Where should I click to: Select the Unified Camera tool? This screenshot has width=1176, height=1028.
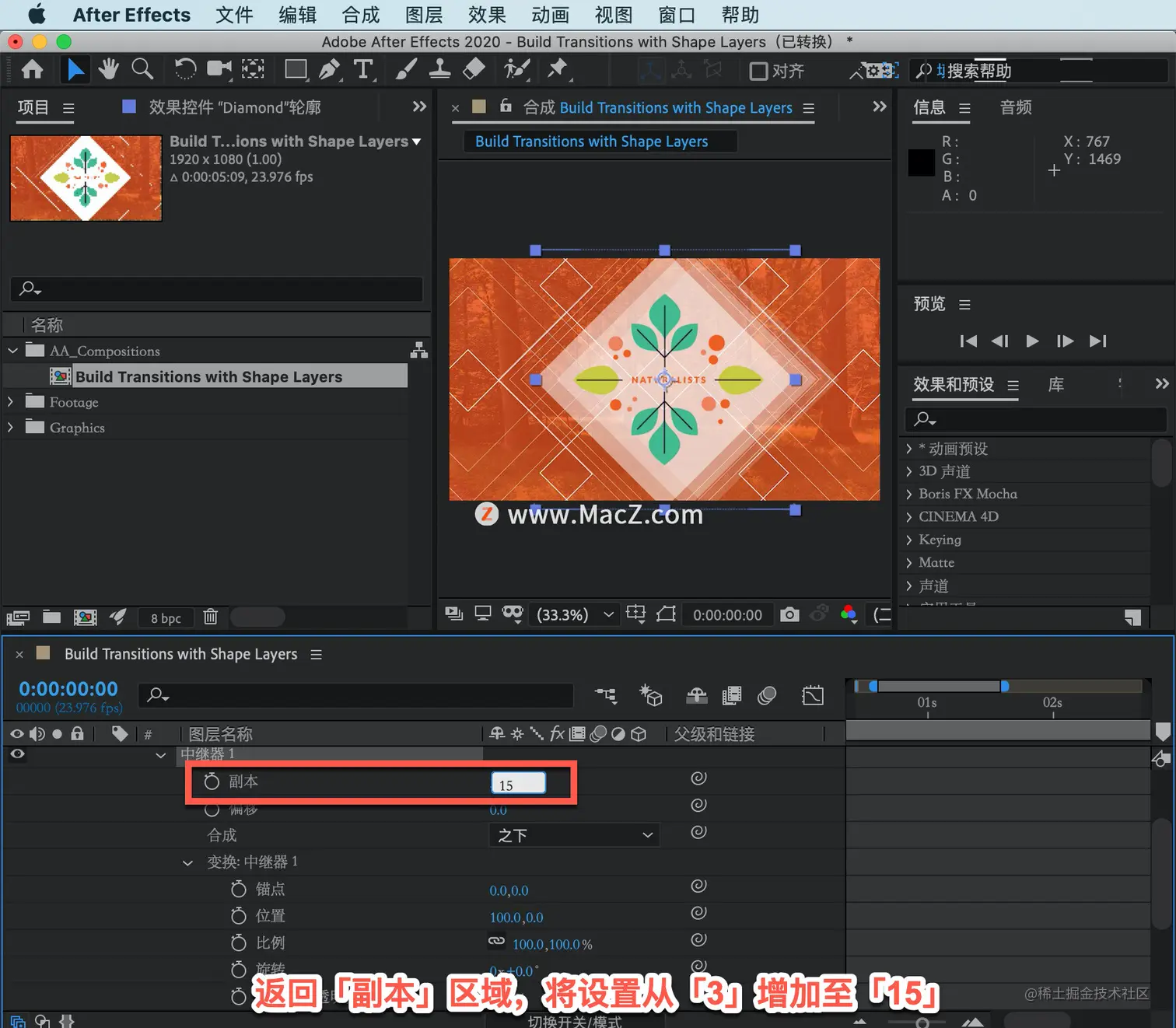click(219, 69)
